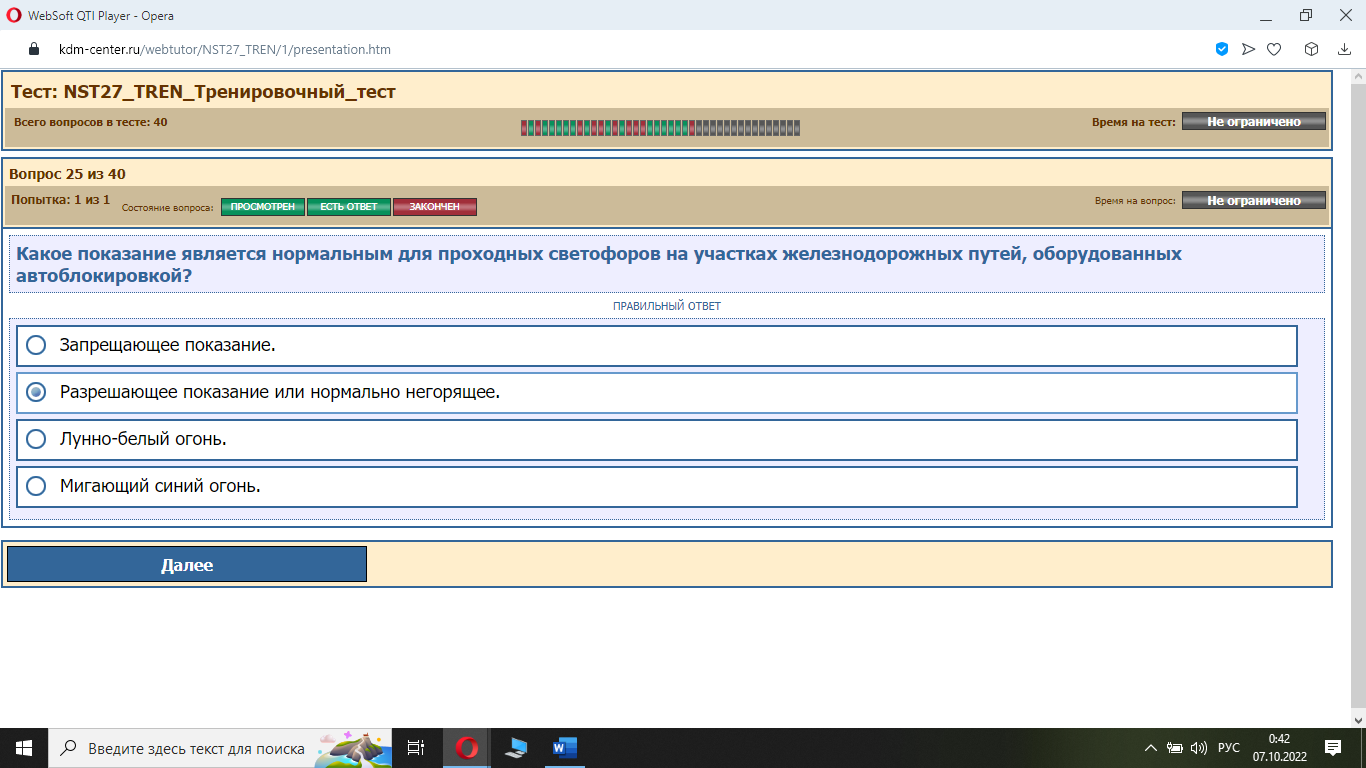Screen dimensions: 1366x768
Task: Click the Windows taskbar search box
Action: point(220,748)
